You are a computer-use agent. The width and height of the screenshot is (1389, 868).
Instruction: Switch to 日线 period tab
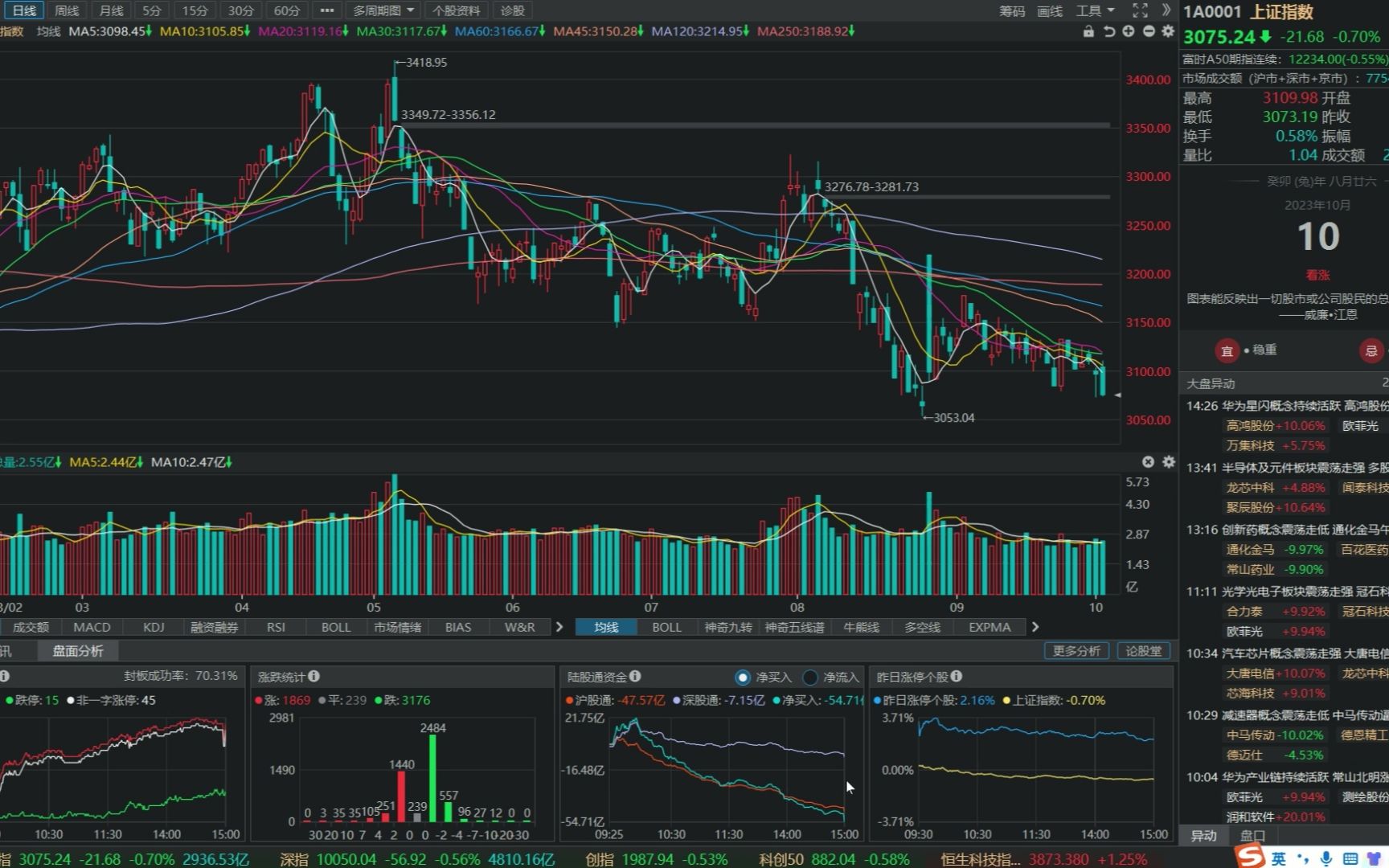(23, 10)
